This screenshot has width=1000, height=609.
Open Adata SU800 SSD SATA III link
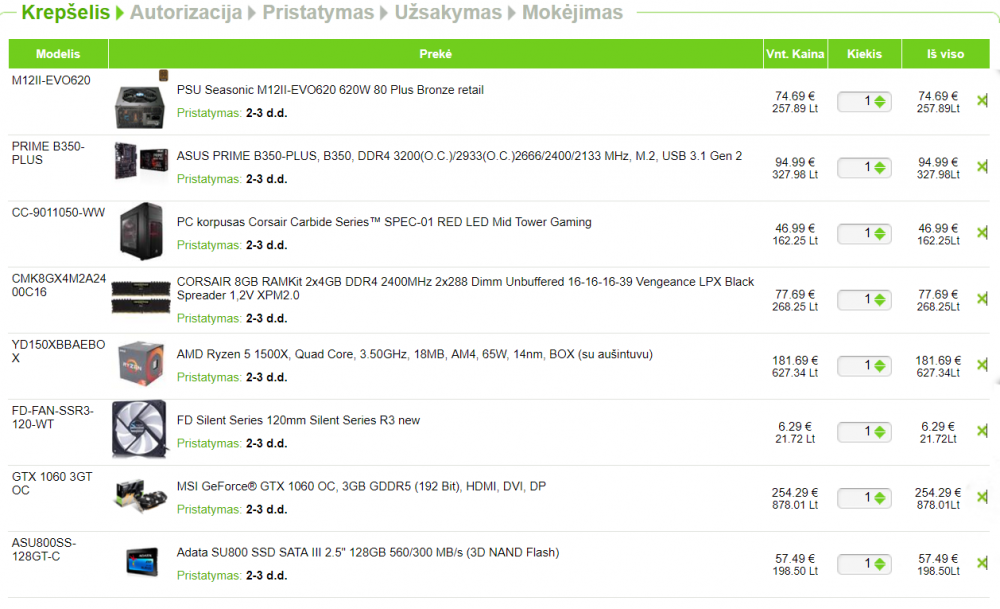(x=368, y=552)
